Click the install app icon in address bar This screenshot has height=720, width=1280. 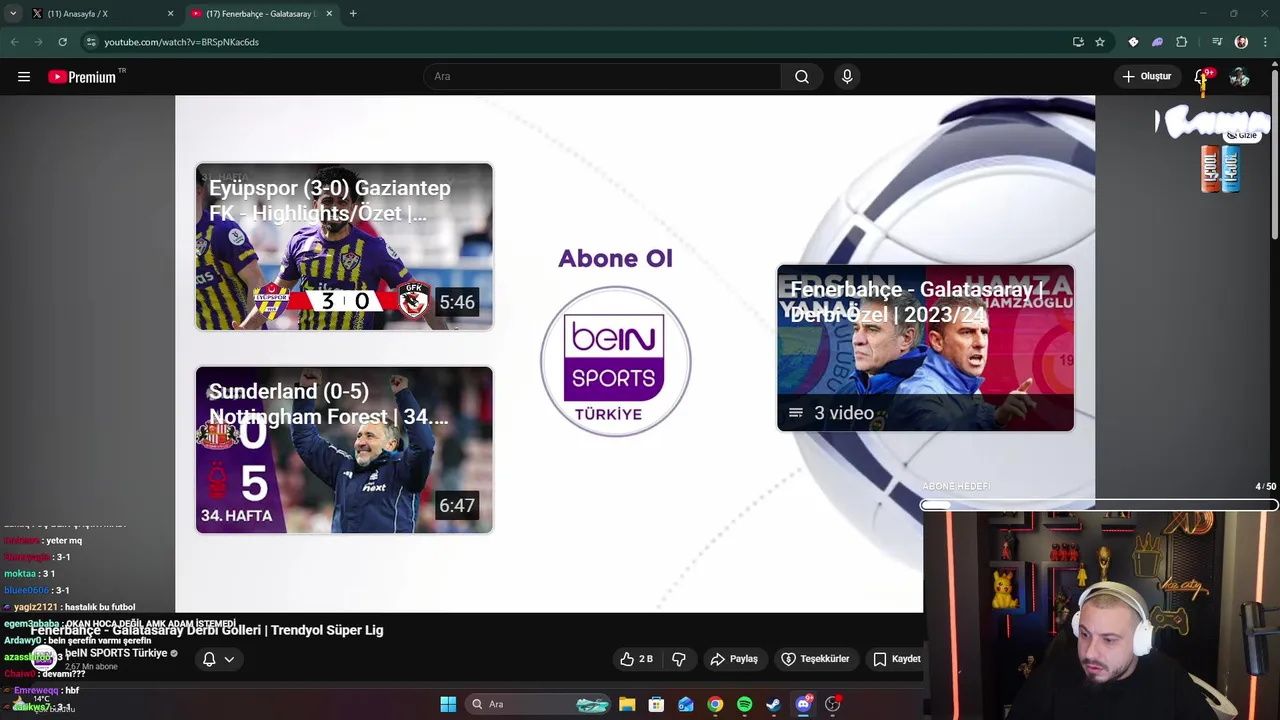(x=1078, y=42)
